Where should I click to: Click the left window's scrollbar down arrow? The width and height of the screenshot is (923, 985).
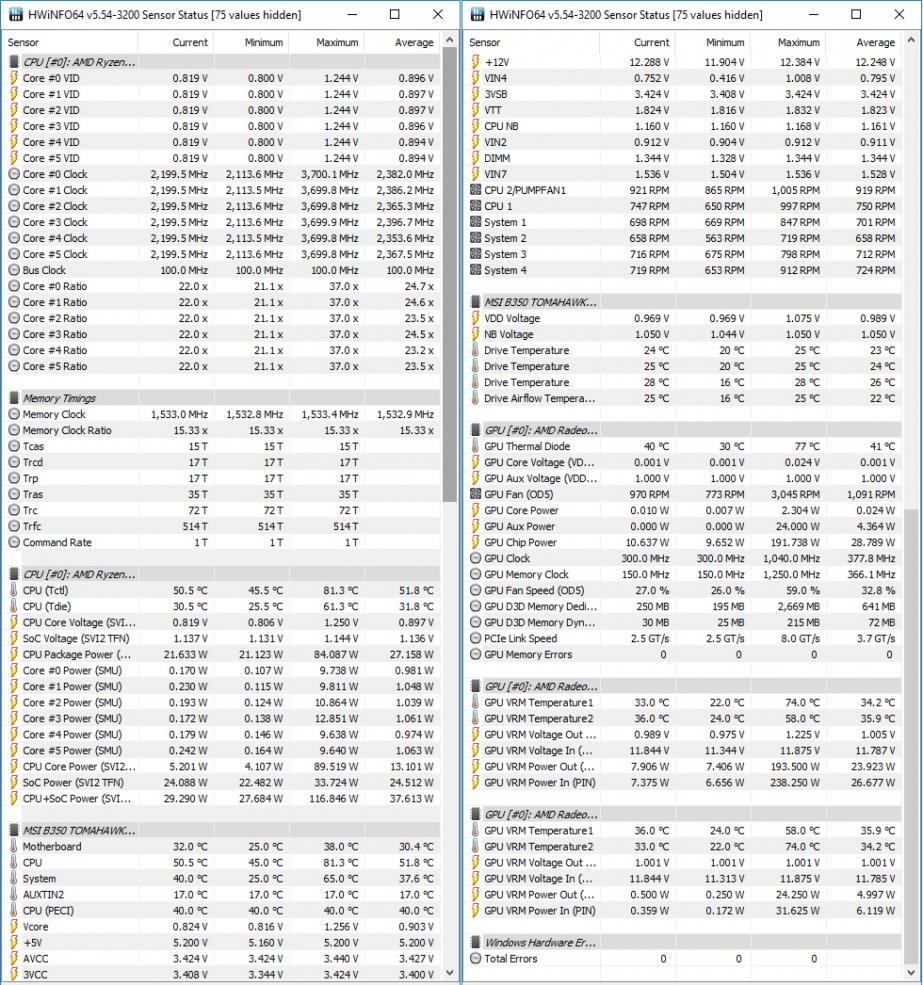[x=449, y=972]
